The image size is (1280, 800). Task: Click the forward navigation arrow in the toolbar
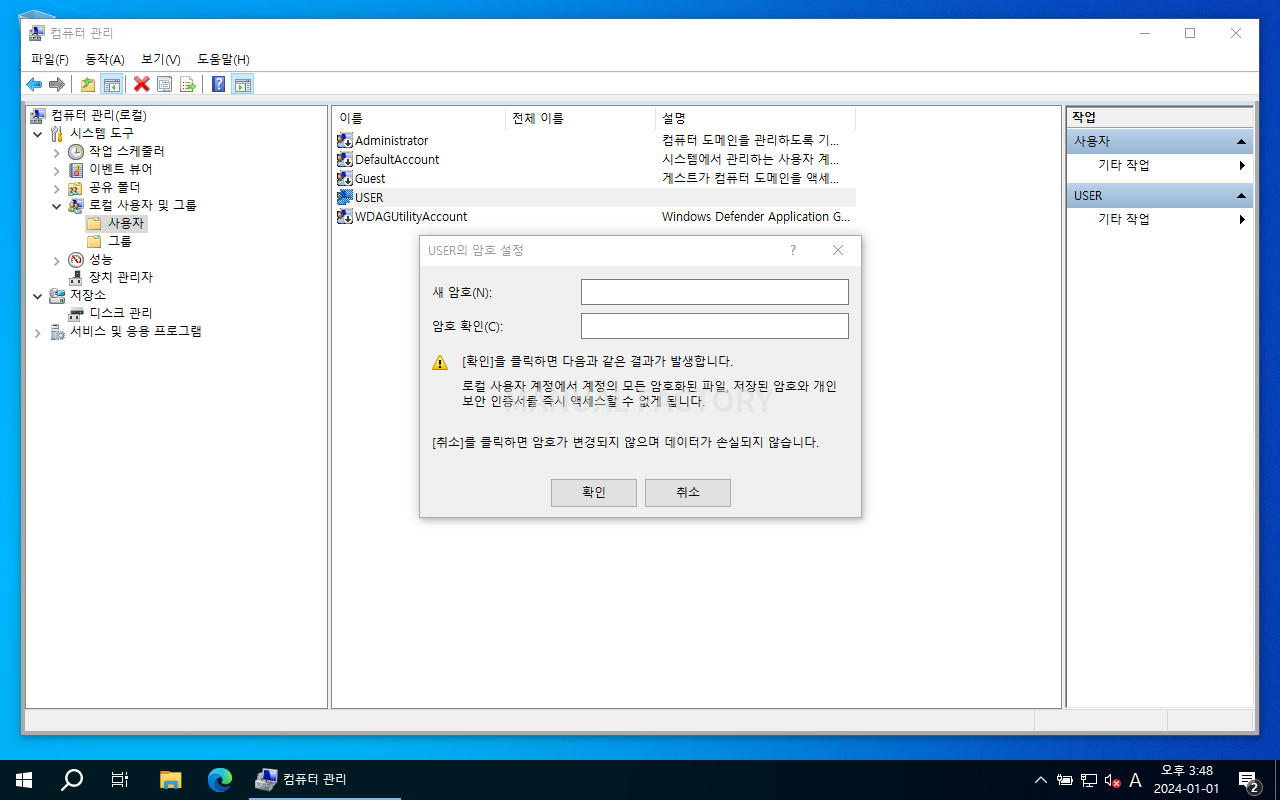coord(57,84)
